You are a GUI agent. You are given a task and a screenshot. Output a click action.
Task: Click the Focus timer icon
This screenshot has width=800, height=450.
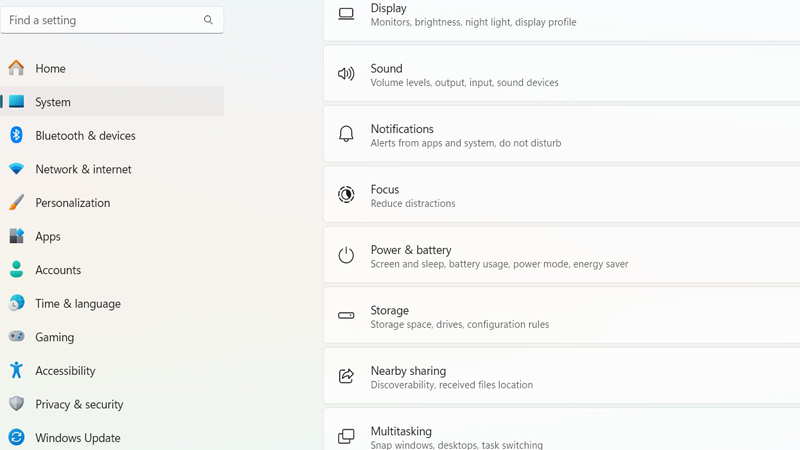[x=346, y=194]
